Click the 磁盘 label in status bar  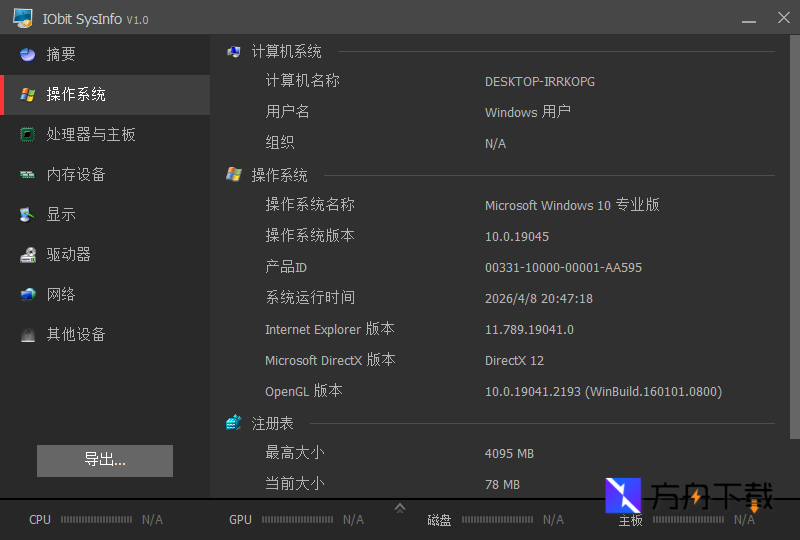click(439, 520)
